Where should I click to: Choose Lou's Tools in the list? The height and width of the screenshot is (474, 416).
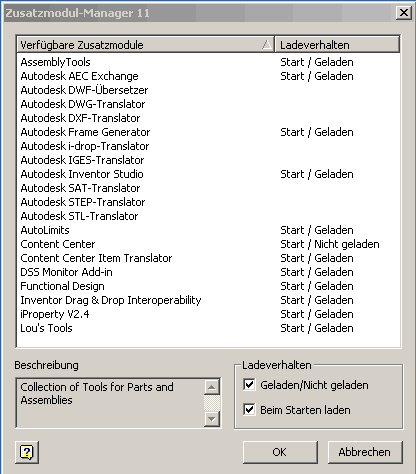[46, 328]
